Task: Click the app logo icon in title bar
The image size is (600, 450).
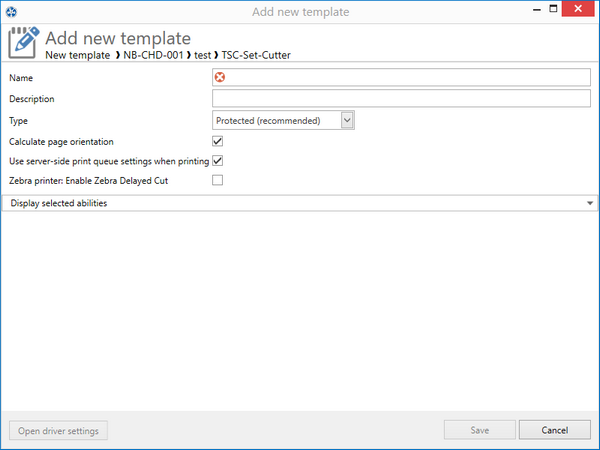Action: tap(11, 12)
